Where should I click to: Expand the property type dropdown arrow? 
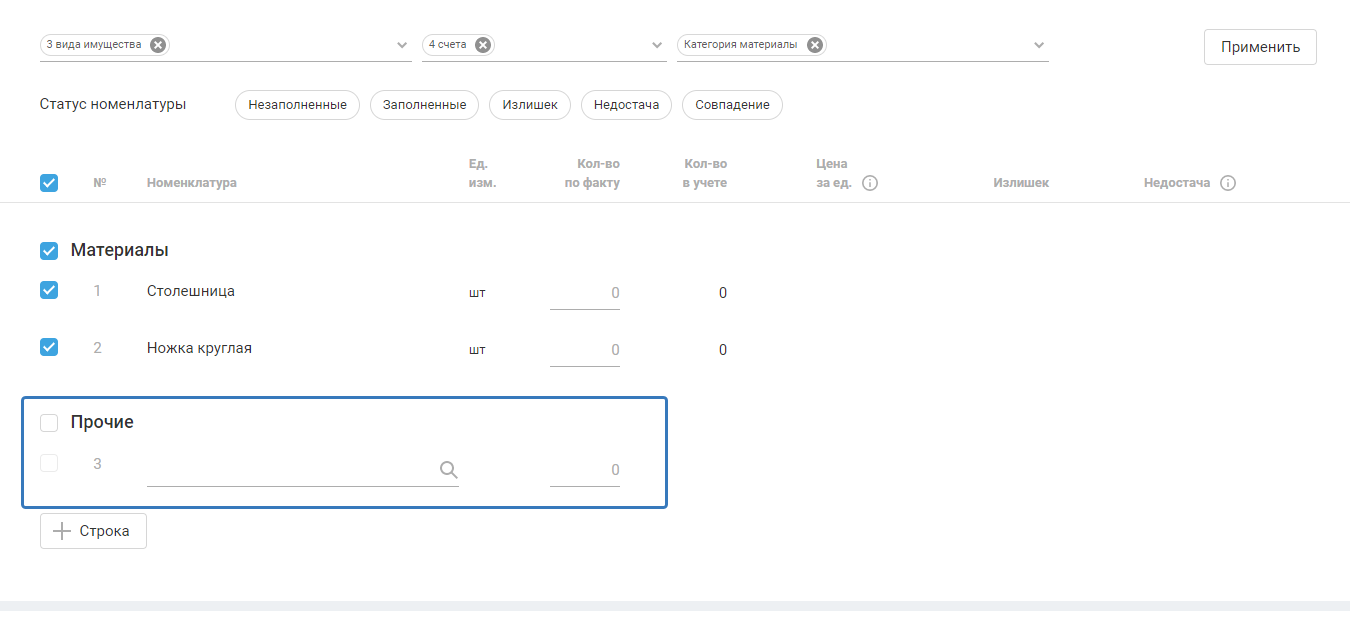pyautogui.click(x=402, y=45)
